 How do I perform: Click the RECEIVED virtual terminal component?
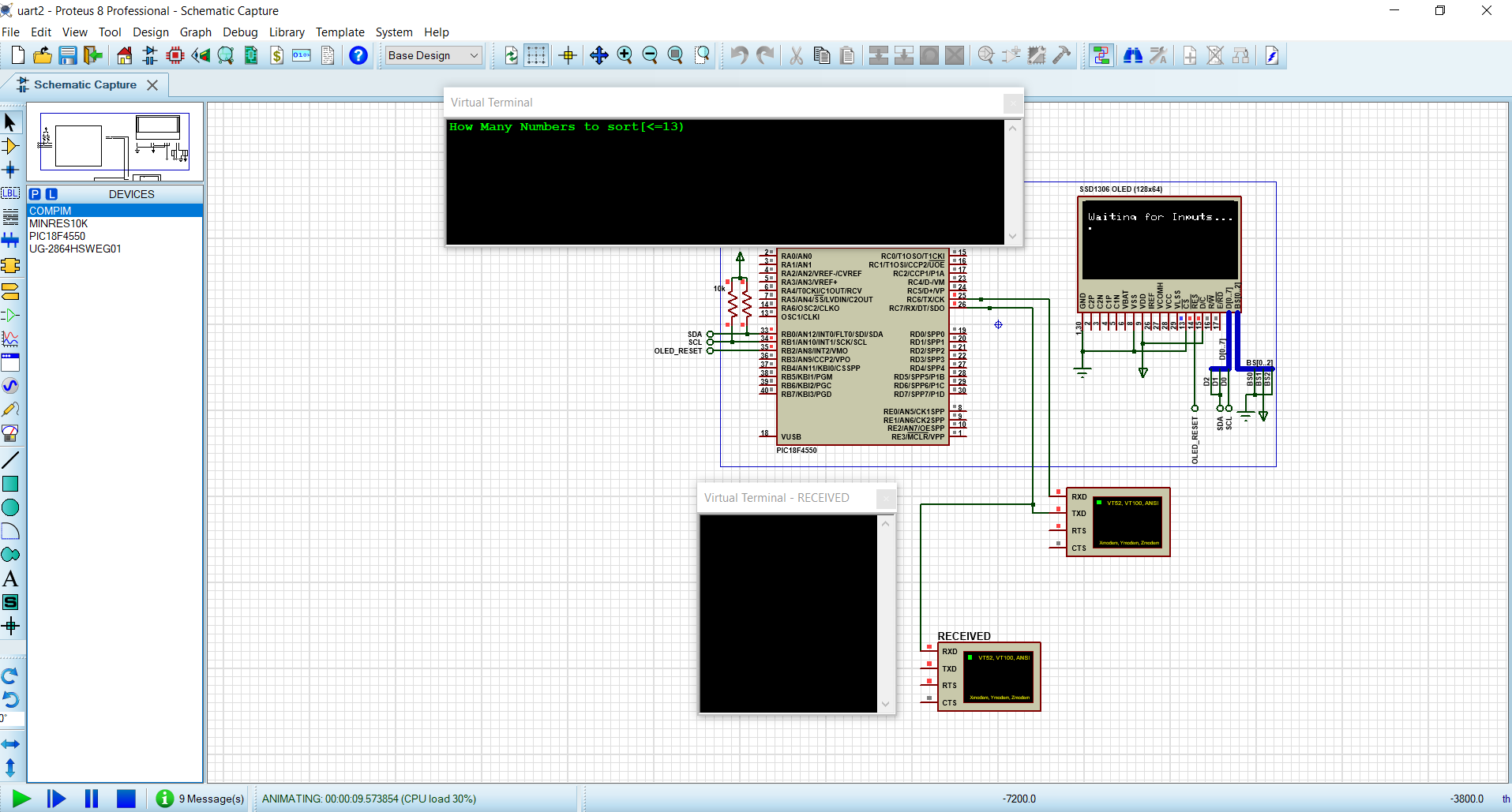click(x=989, y=677)
